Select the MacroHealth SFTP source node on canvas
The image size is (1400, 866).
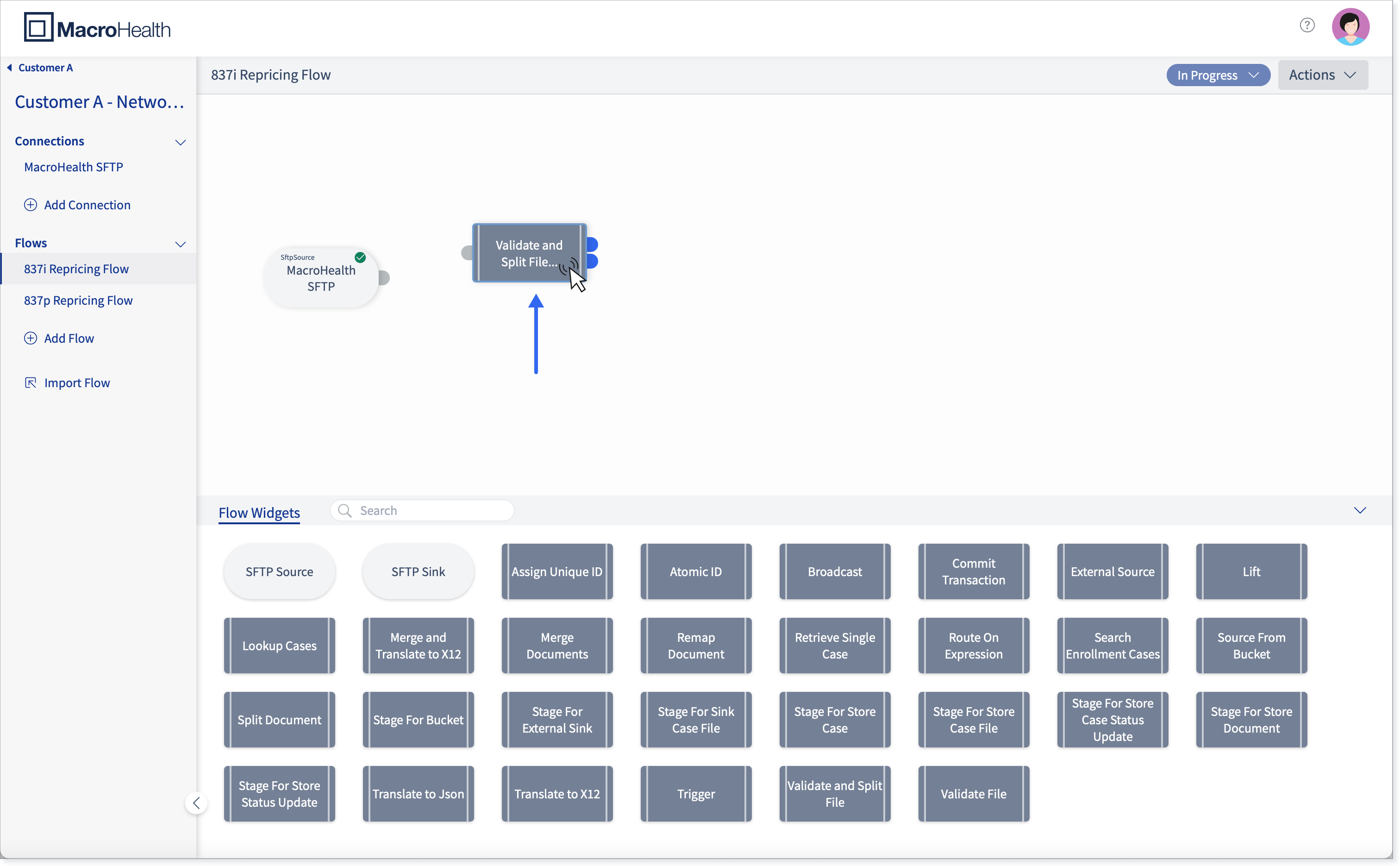point(321,278)
